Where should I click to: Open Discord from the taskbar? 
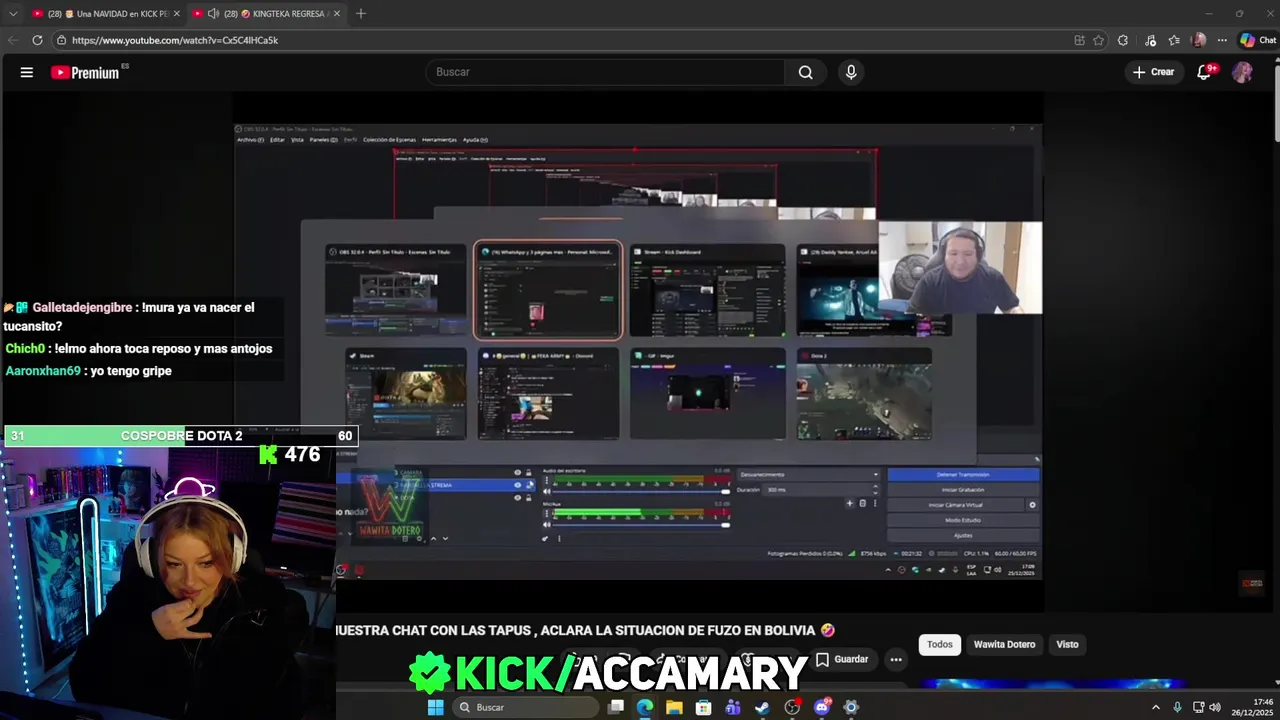coord(822,707)
